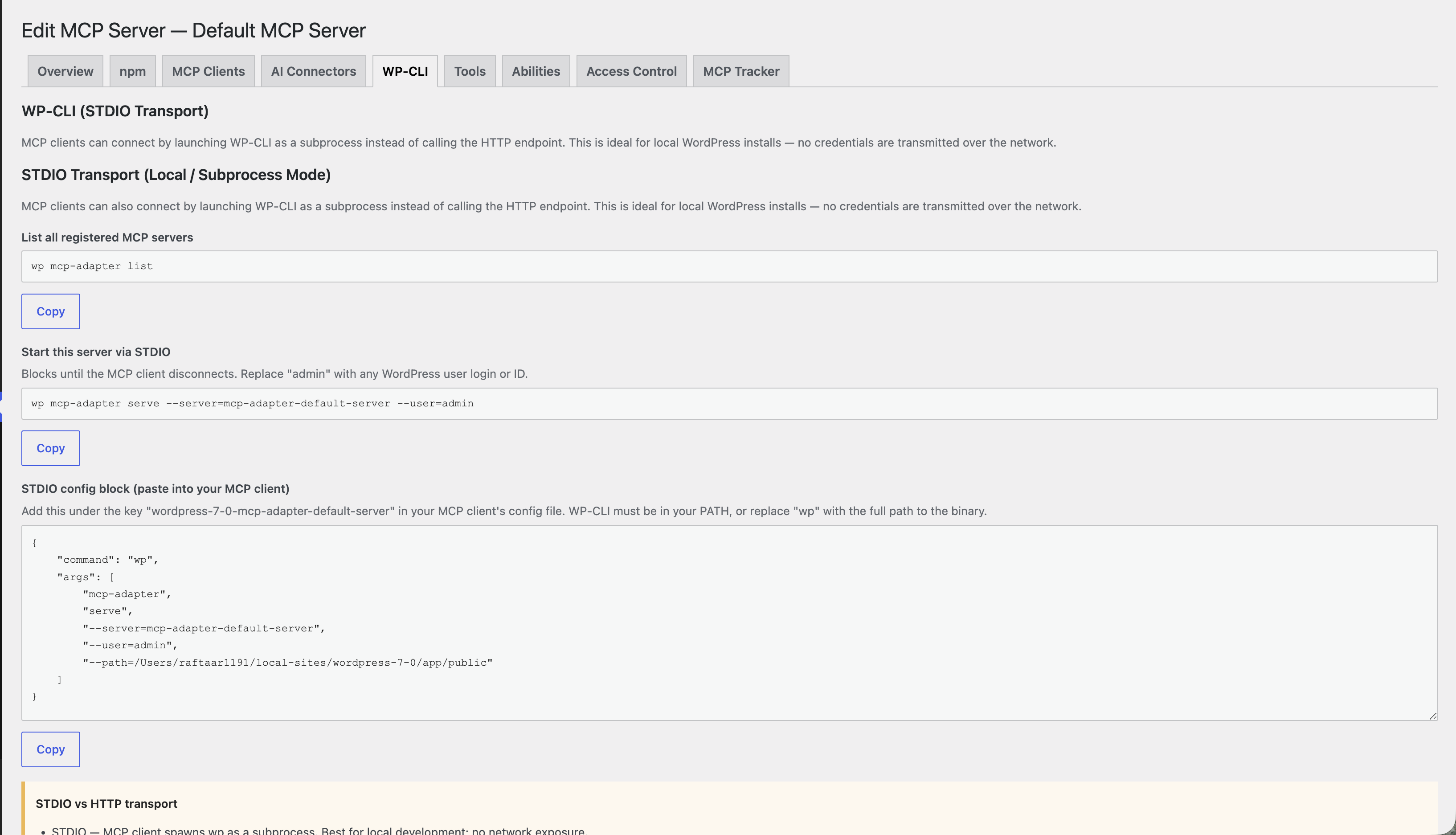The width and height of the screenshot is (1456, 835).
Task: Click the serve command code field
Action: [729, 403]
